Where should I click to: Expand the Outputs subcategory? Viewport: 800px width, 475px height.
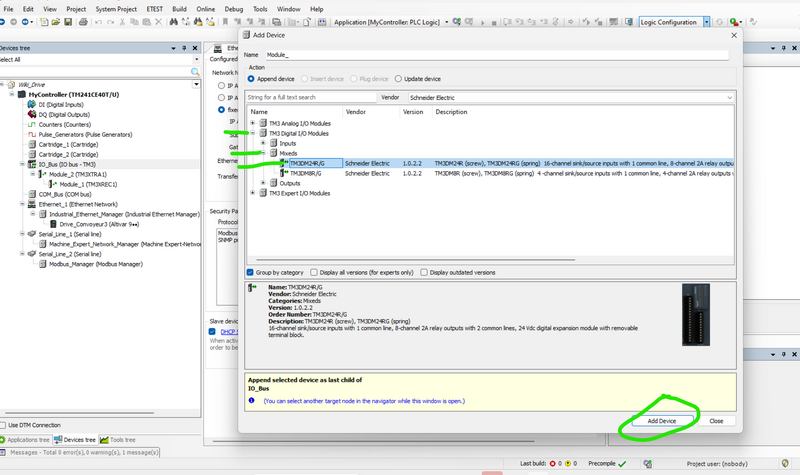(263, 183)
